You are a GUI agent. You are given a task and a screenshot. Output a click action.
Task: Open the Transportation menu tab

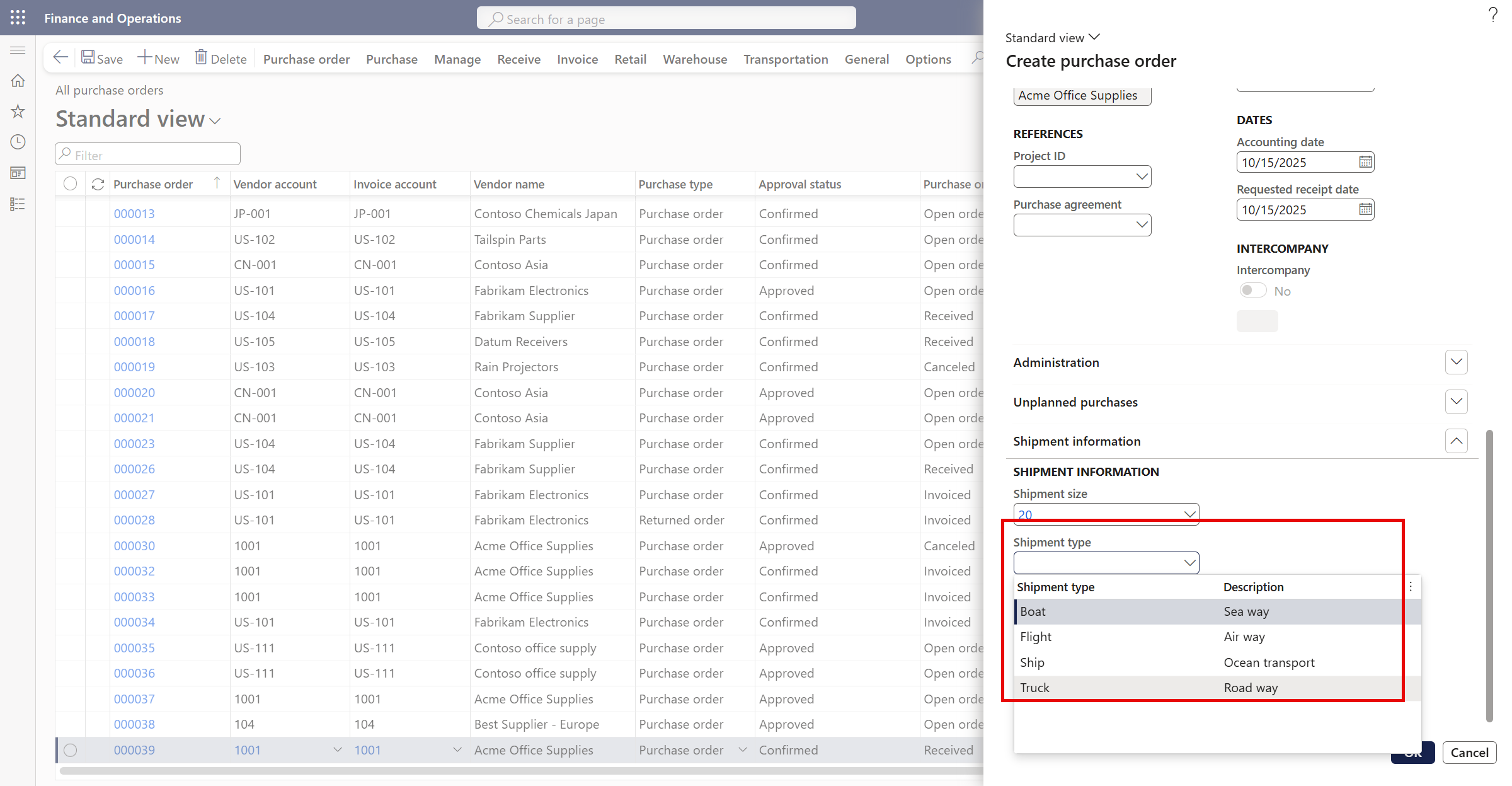tap(786, 59)
